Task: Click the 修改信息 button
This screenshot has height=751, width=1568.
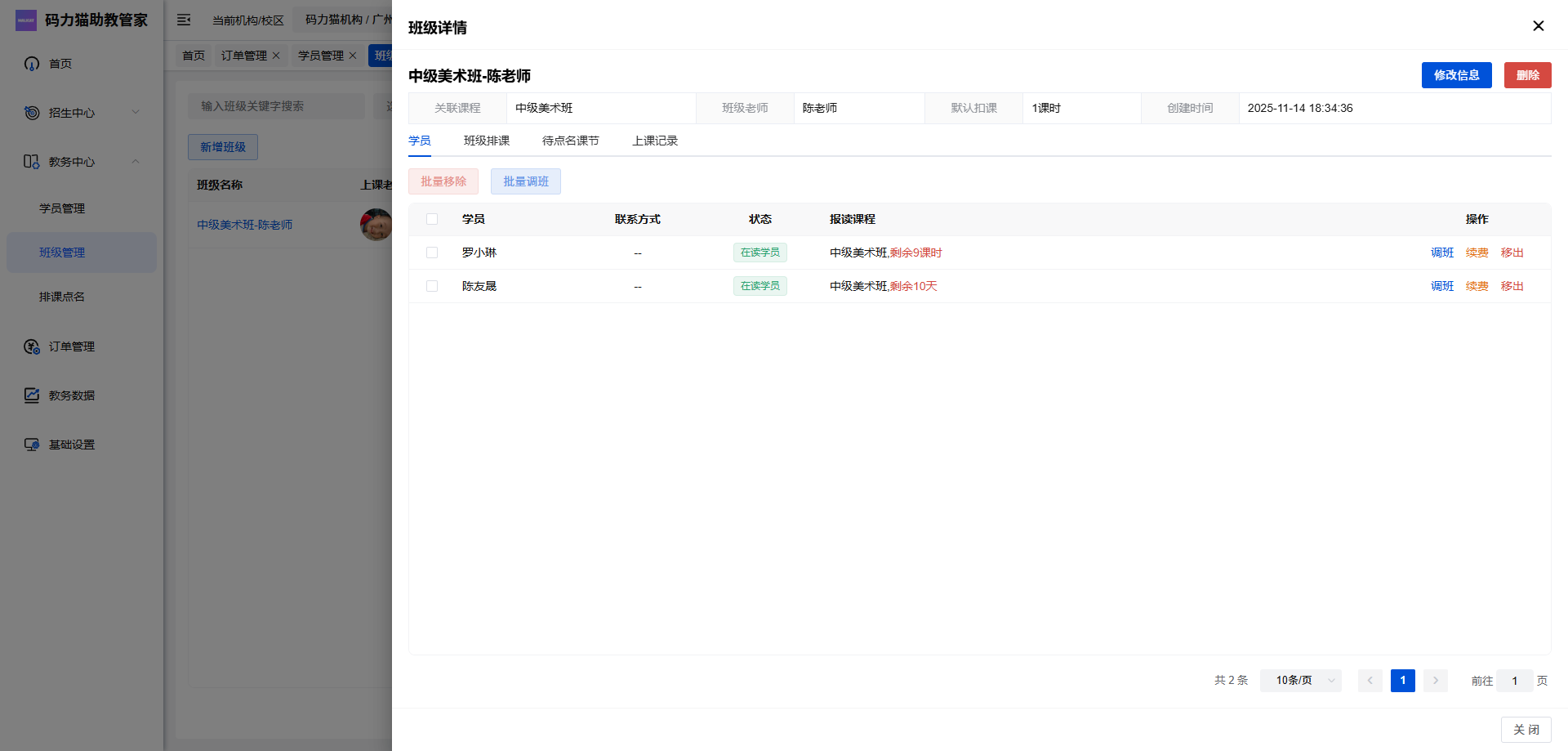Action: coord(1456,75)
